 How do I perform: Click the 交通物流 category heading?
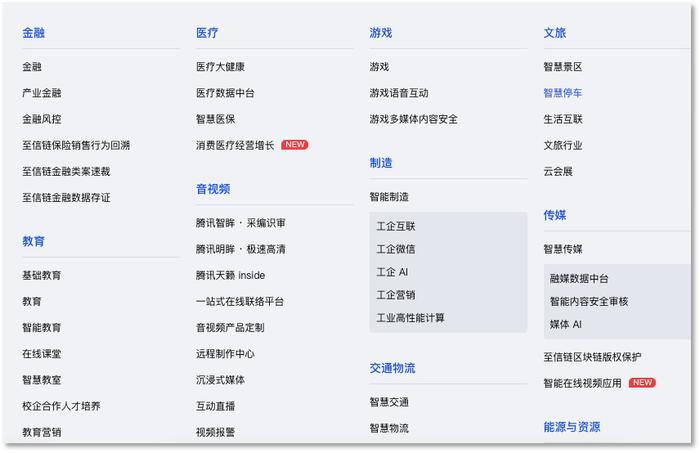pyautogui.click(x=392, y=368)
